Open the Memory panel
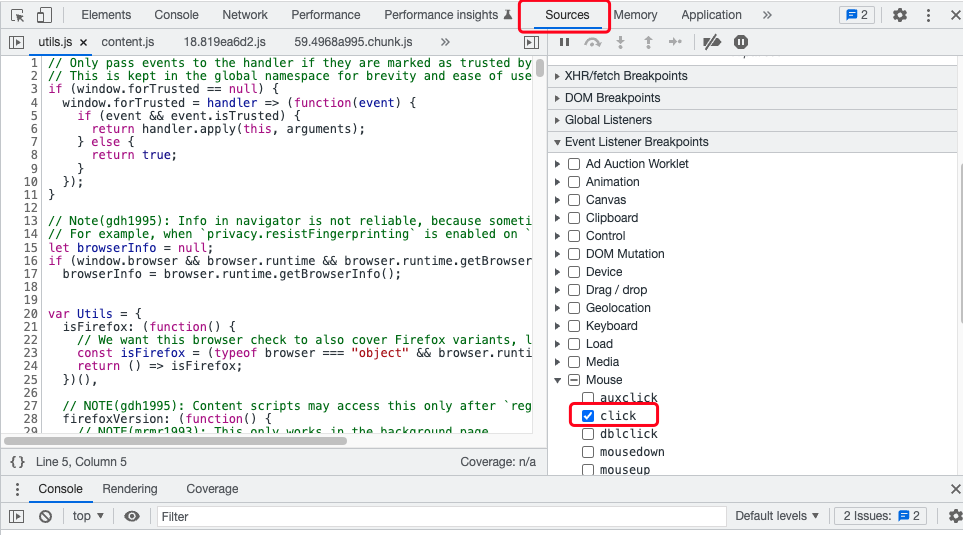 point(635,15)
